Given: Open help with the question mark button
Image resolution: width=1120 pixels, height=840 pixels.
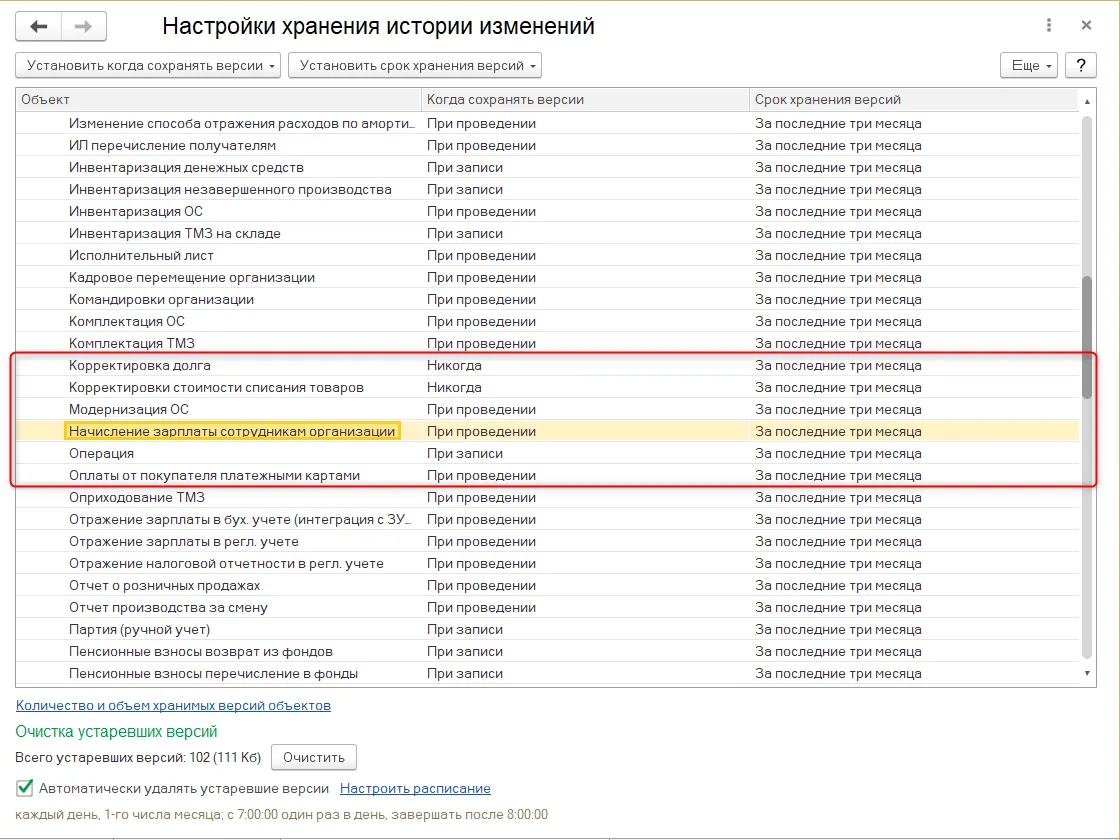Looking at the screenshot, I should [x=1081, y=65].
